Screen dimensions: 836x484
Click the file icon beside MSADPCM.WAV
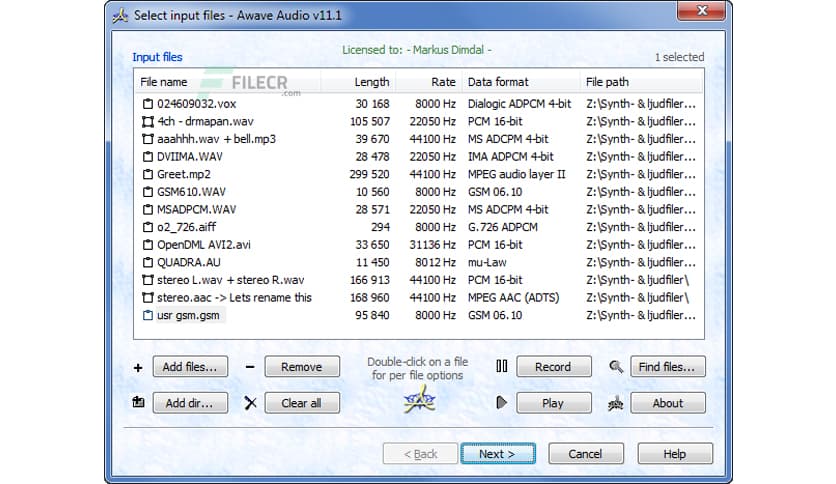(x=148, y=209)
